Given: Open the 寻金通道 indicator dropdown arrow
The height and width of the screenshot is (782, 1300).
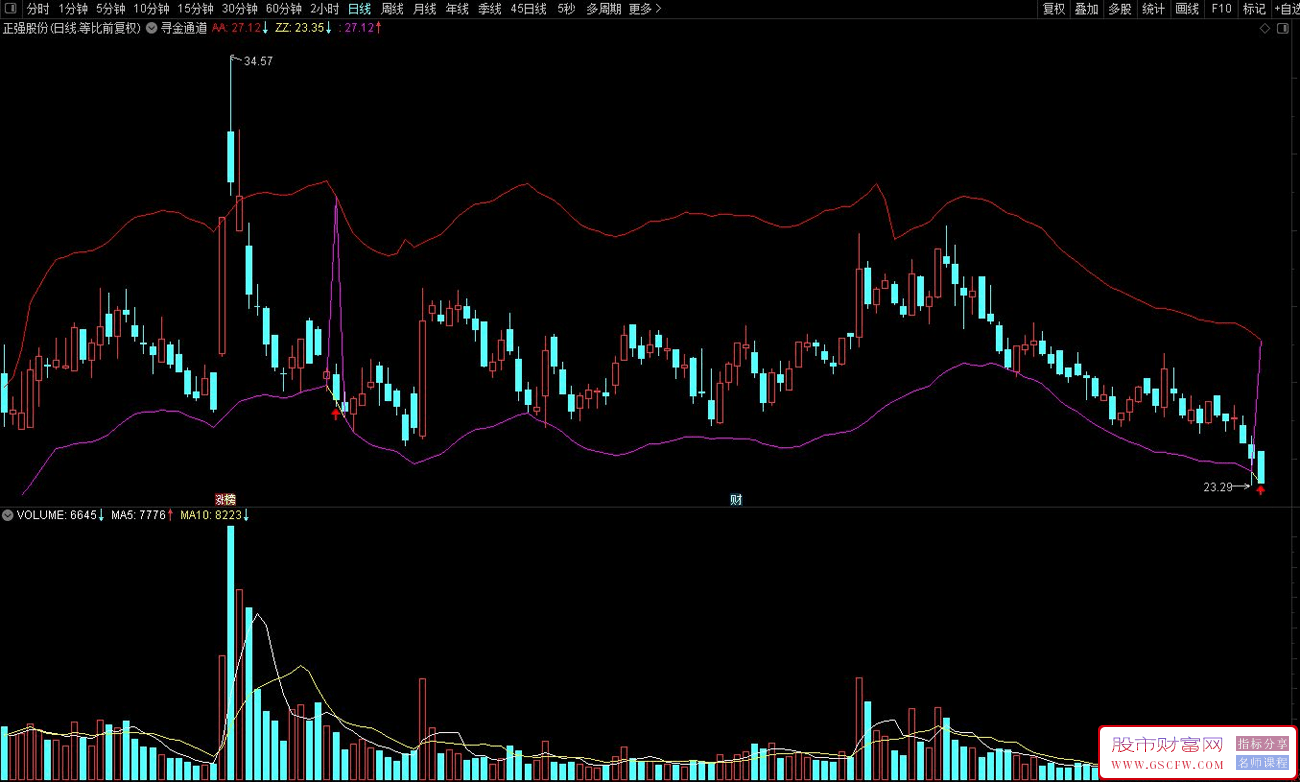Looking at the screenshot, I should pos(151,28).
